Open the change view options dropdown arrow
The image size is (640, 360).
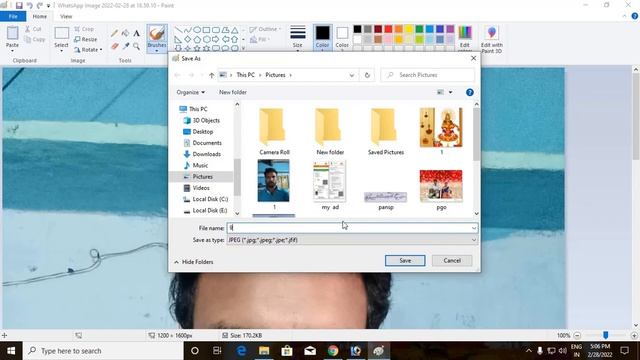tap(451, 92)
